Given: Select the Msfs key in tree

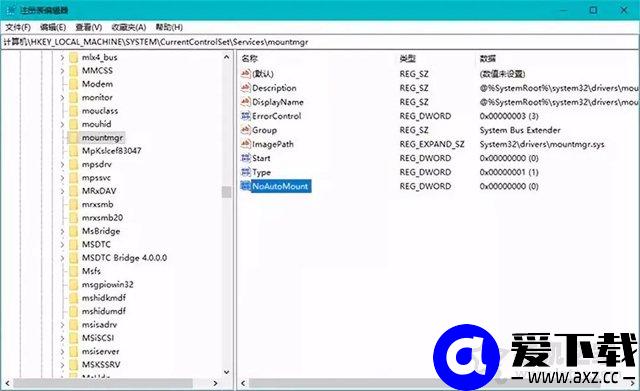Looking at the screenshot, I should (x=91, y=271).
